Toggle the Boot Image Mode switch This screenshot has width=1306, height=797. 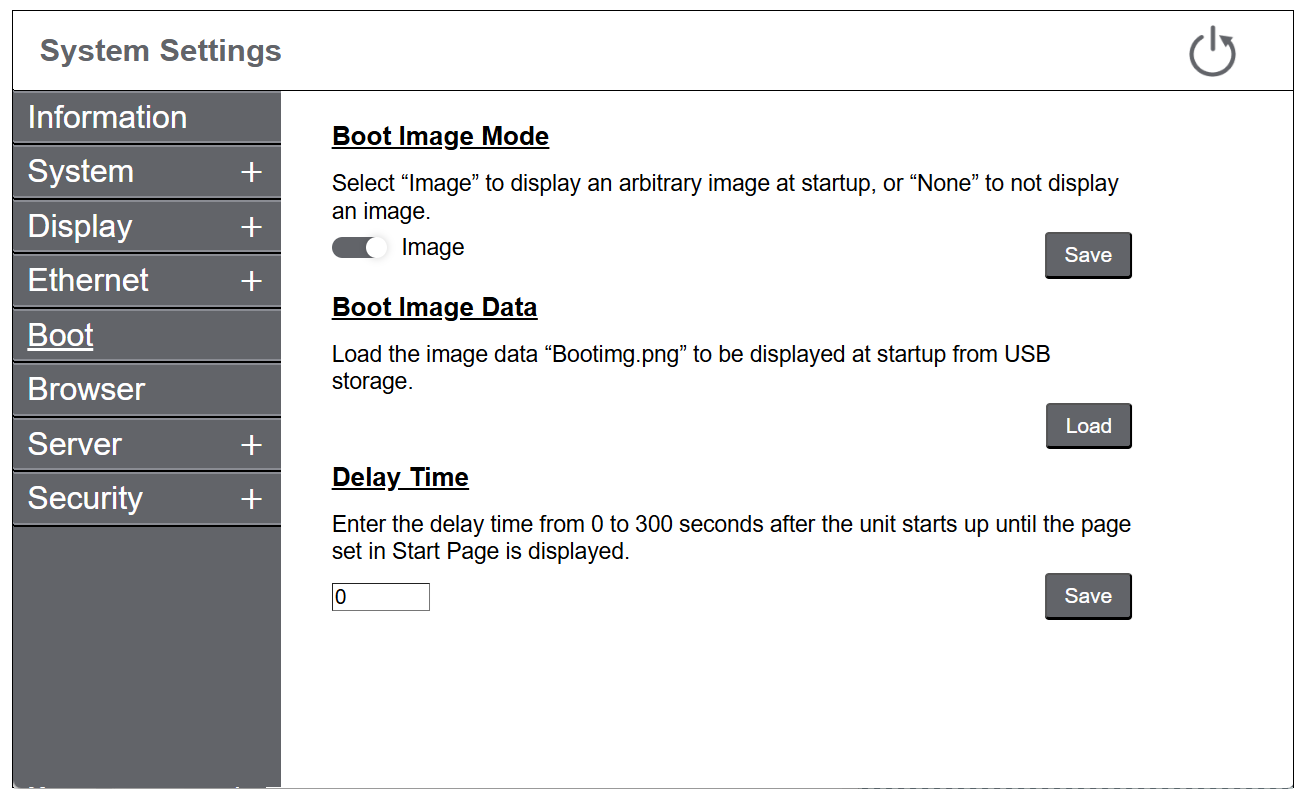[360, 248]
